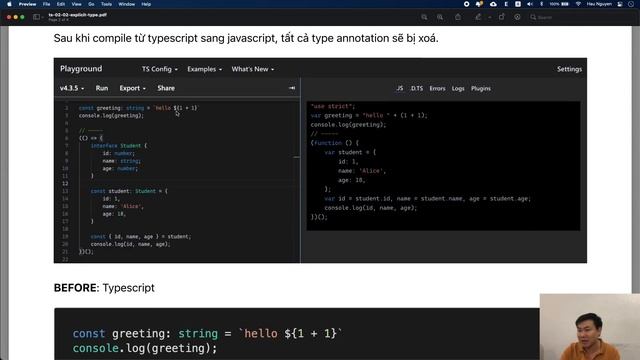The width and height of the screenshot is (640, 360).
Task: Open the Window menu
Action: coord(127,4)
